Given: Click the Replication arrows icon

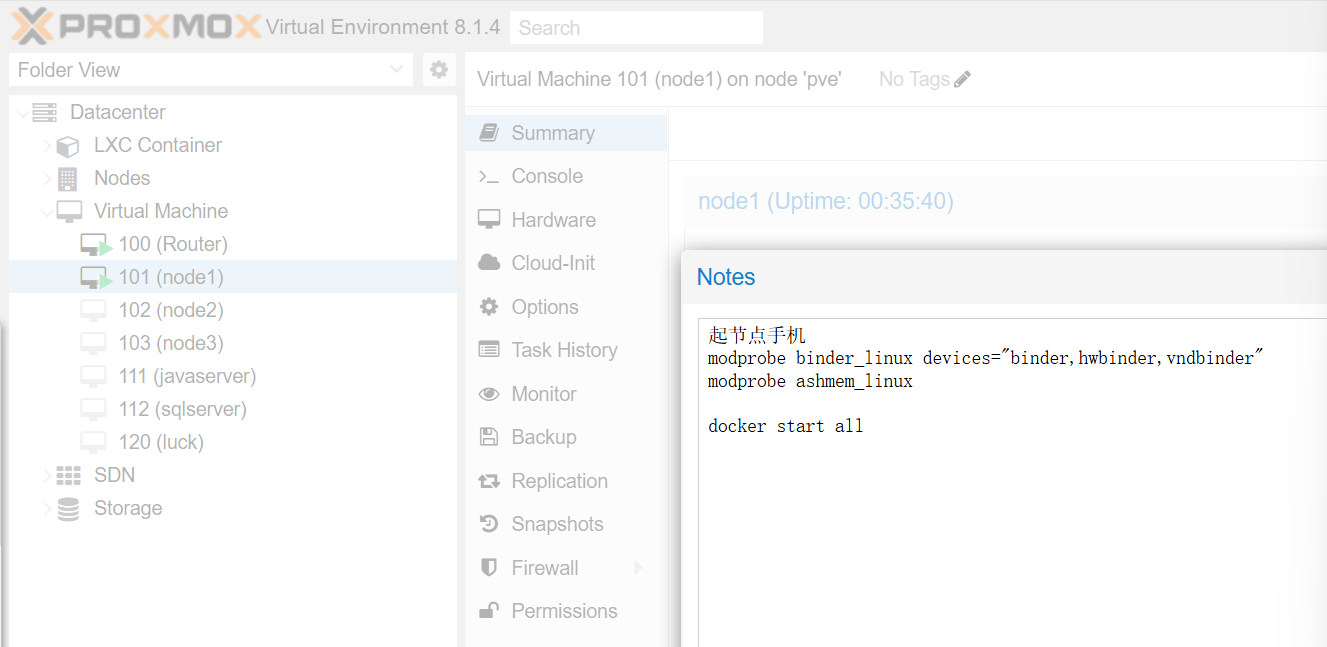Looking at the screenshot, I should click(489, 481).
